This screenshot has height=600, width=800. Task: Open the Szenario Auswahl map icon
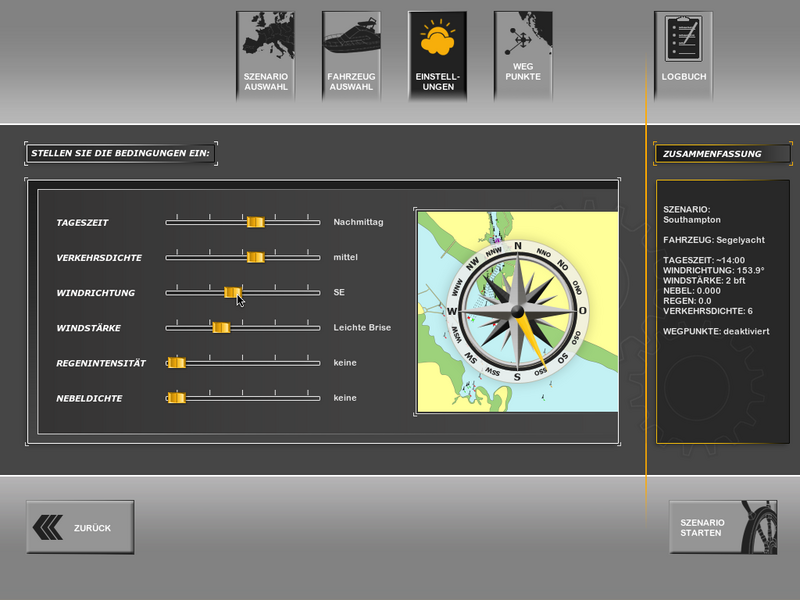tap(265, 38)
